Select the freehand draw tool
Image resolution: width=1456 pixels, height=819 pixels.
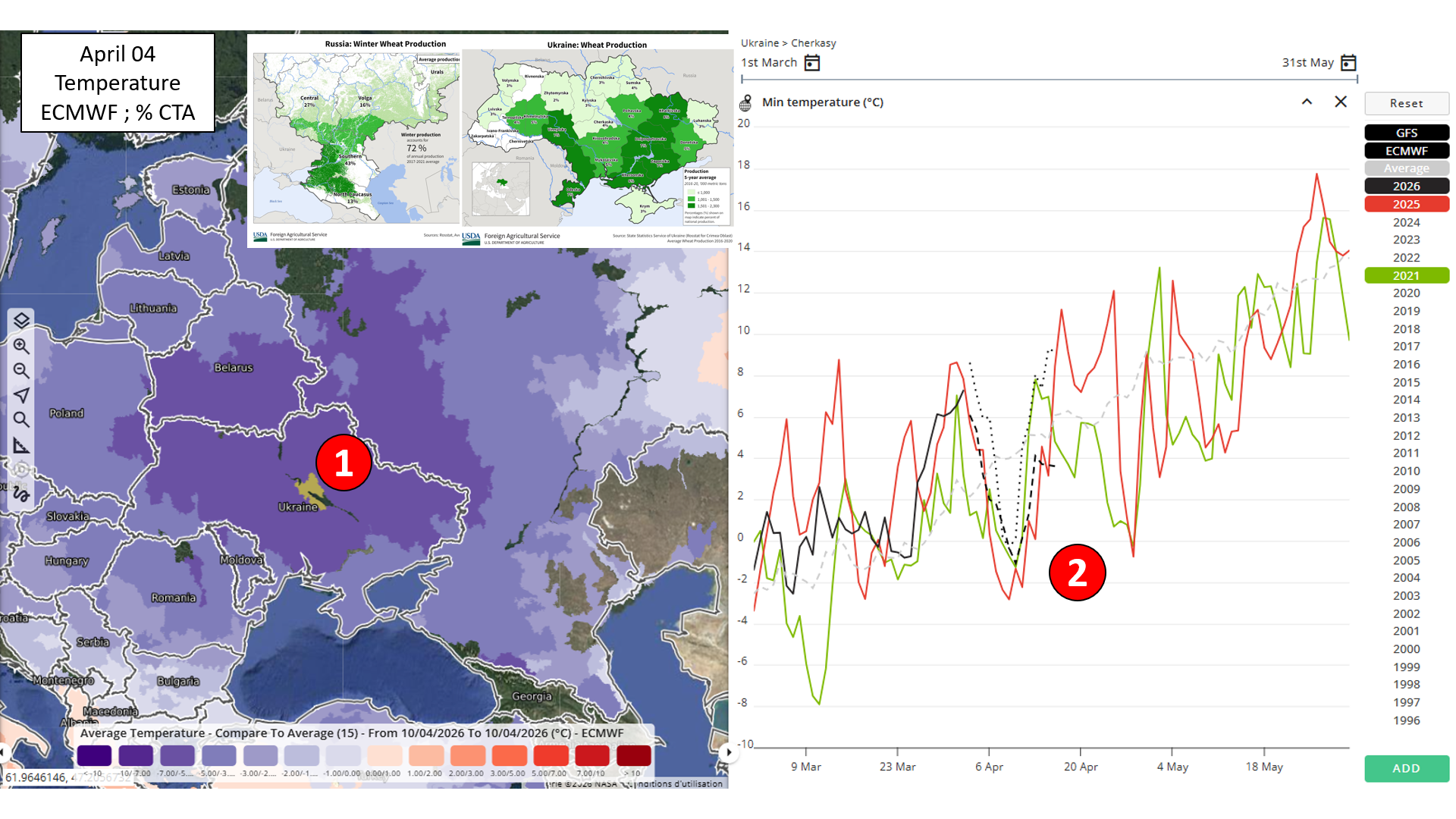click(x=21, y=494)
